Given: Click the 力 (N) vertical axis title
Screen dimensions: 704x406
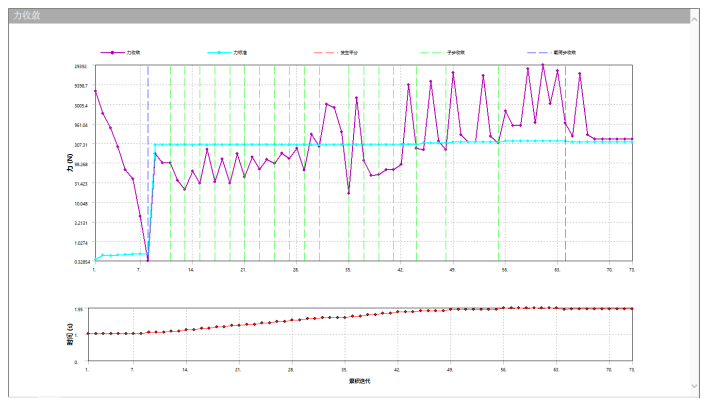Looking at the screenshot, I should pos(70,163).
